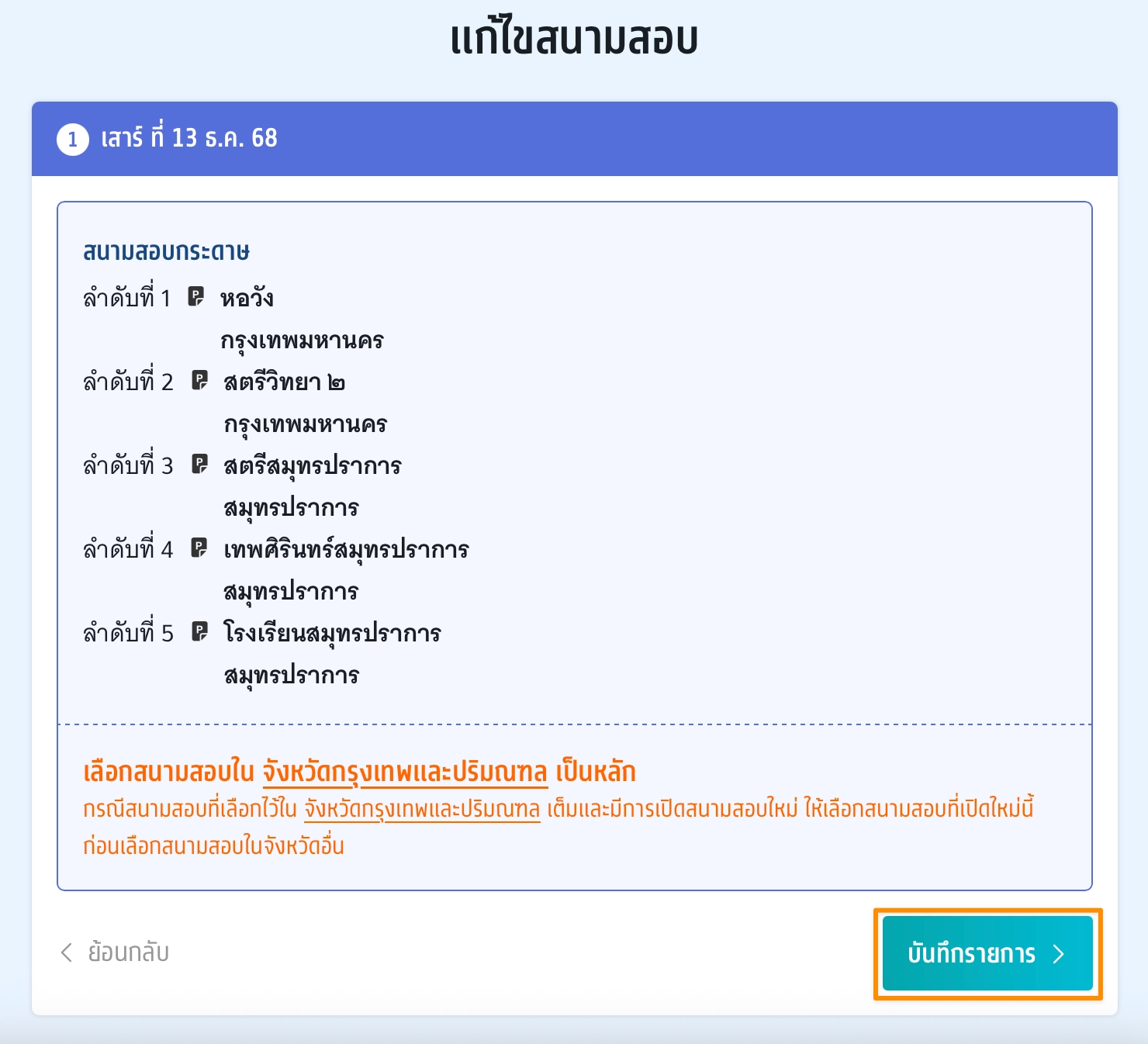Open the smaller จังหวัดกรุงเทพและปริมณฑล link in note
This screenshot has width=1148, height=1044.
click(422, 810)
